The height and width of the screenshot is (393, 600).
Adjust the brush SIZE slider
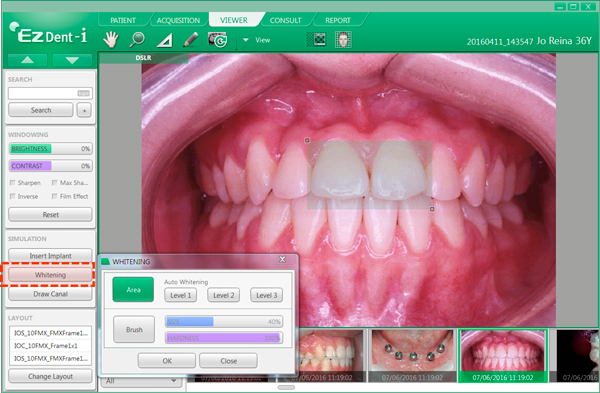[224, 322]
